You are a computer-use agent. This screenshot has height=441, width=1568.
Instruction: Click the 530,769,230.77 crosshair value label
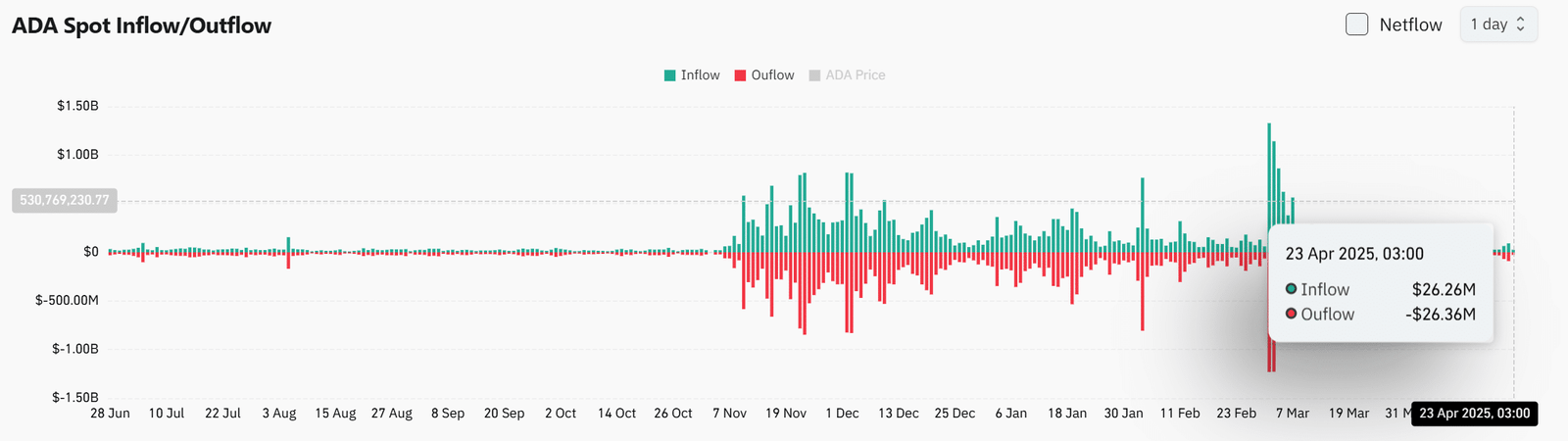(x=65, y=200)
